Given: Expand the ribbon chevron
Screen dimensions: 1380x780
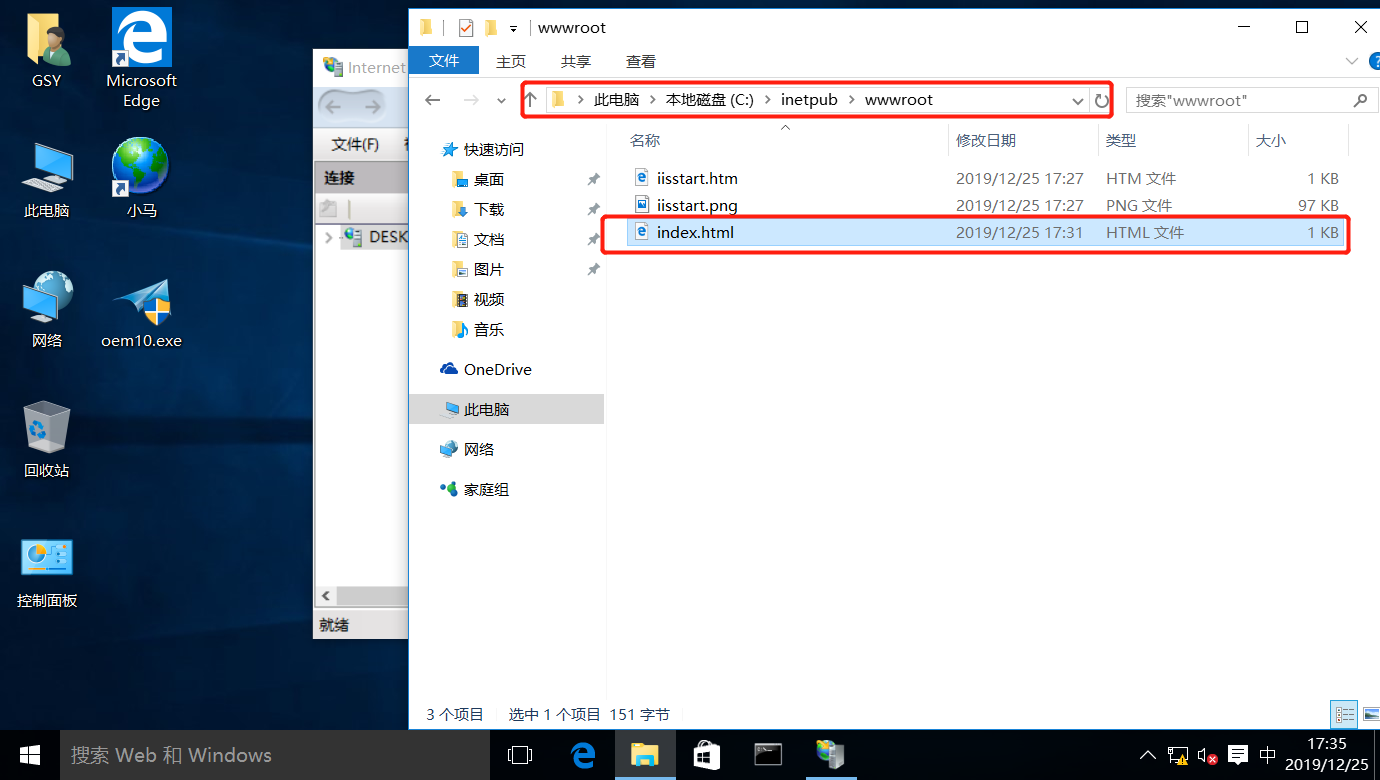Looking at the screenshot, I should coord(1353,61).
